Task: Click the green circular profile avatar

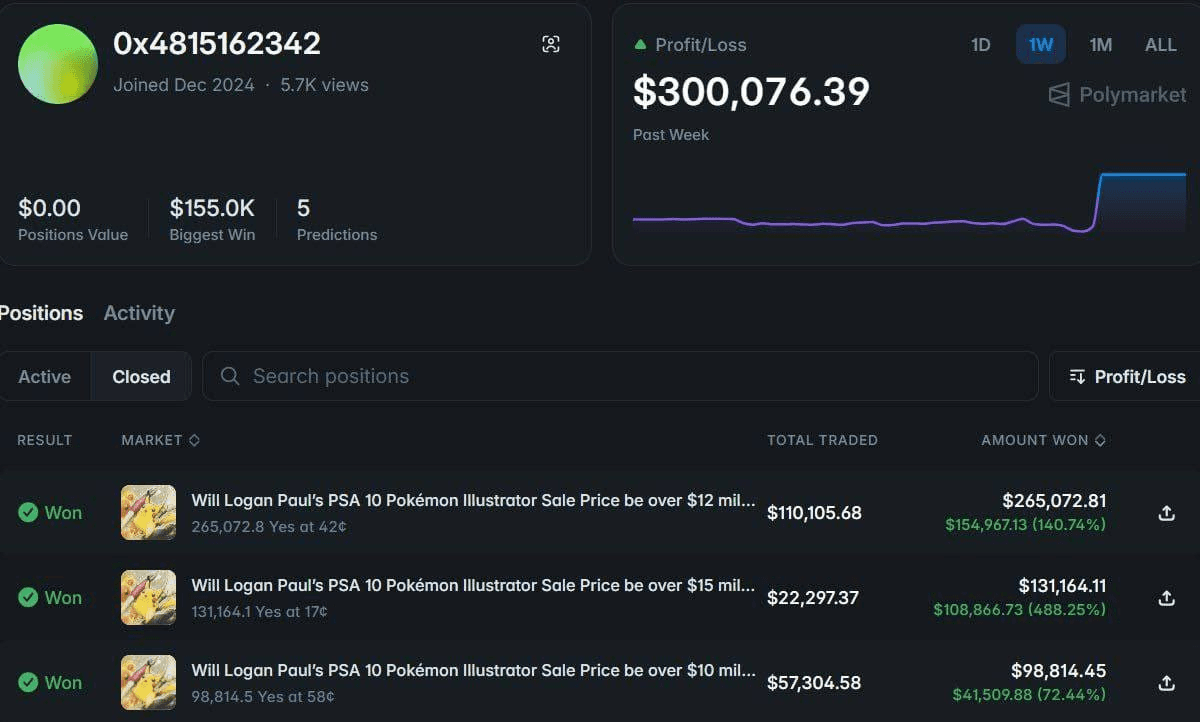Action: (x=58, y=64)
